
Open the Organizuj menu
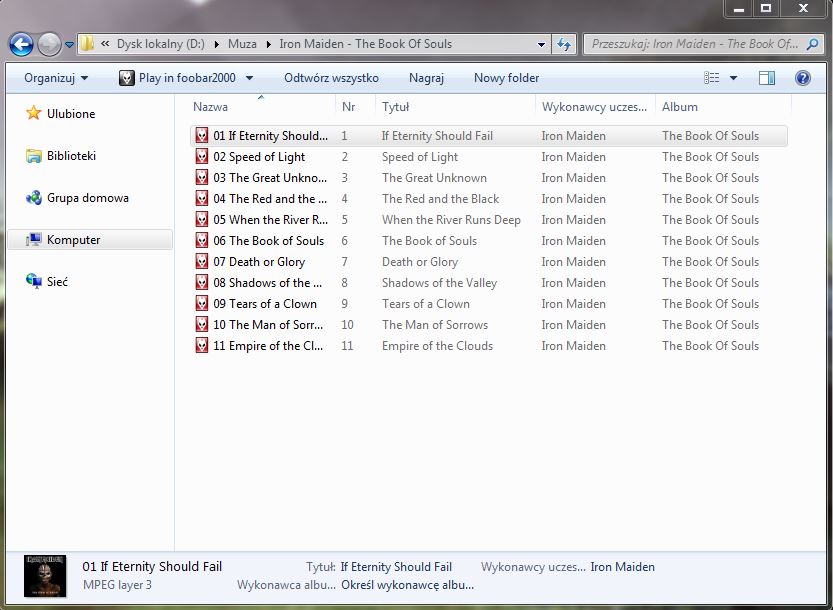[56, 78]
